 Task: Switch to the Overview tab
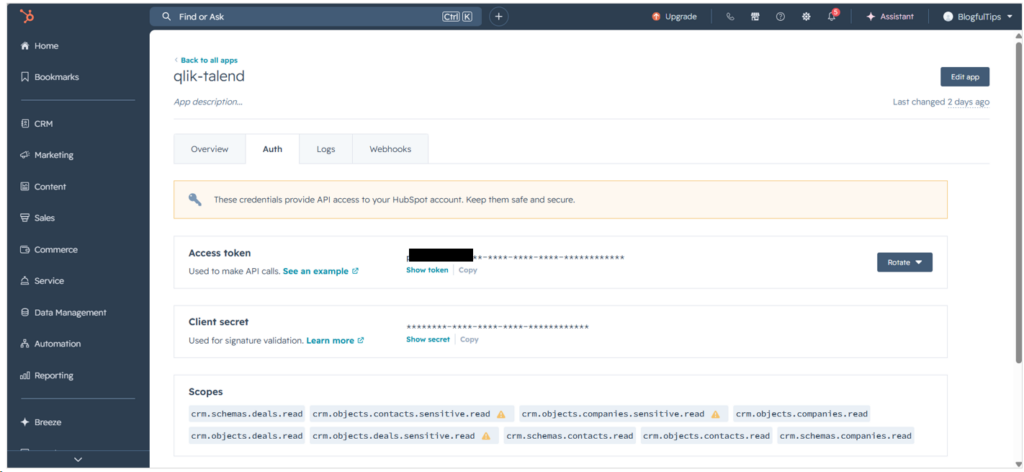coord(210,149)
